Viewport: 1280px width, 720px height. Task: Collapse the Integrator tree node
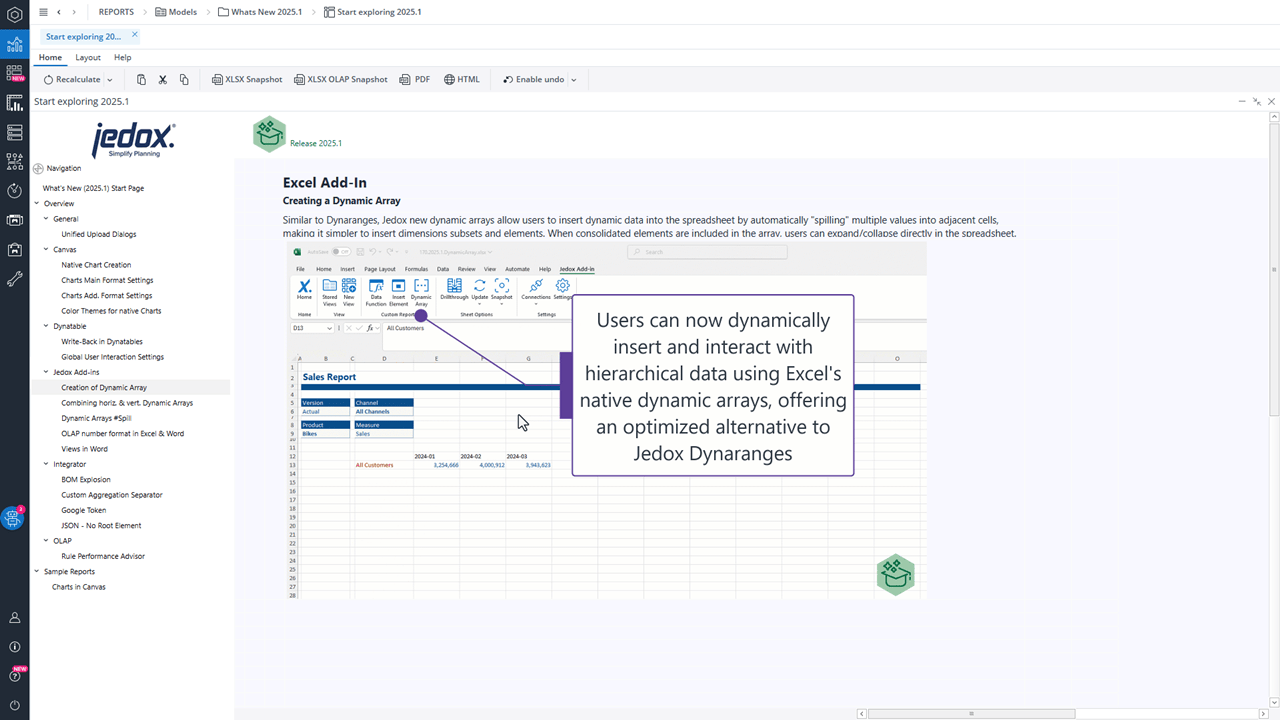coord(46,464)
